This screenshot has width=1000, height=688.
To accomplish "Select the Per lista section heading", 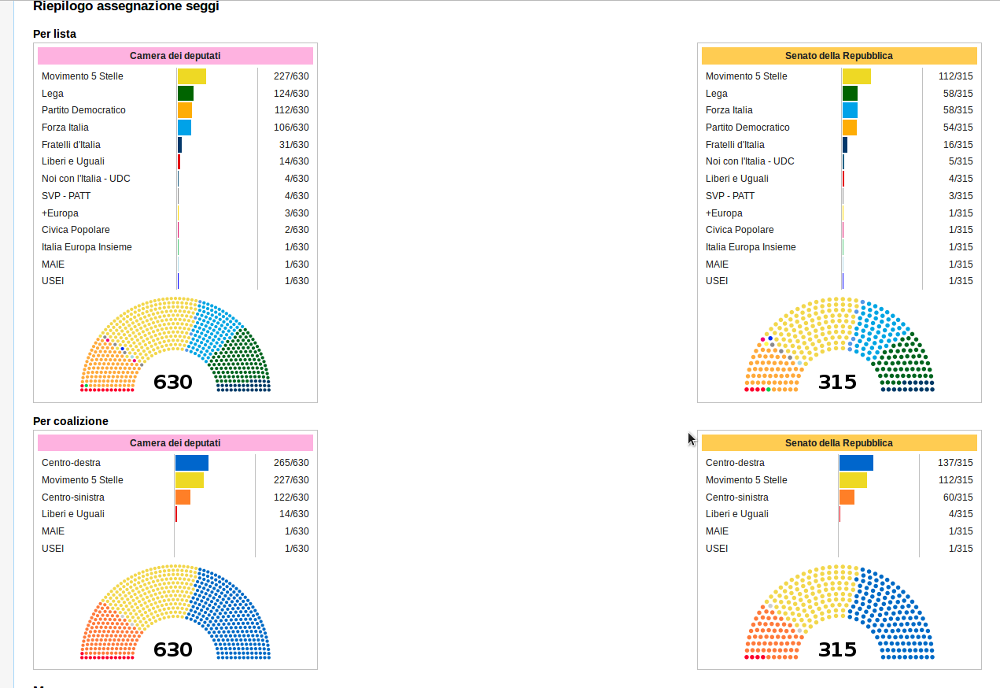I will 54,34.
